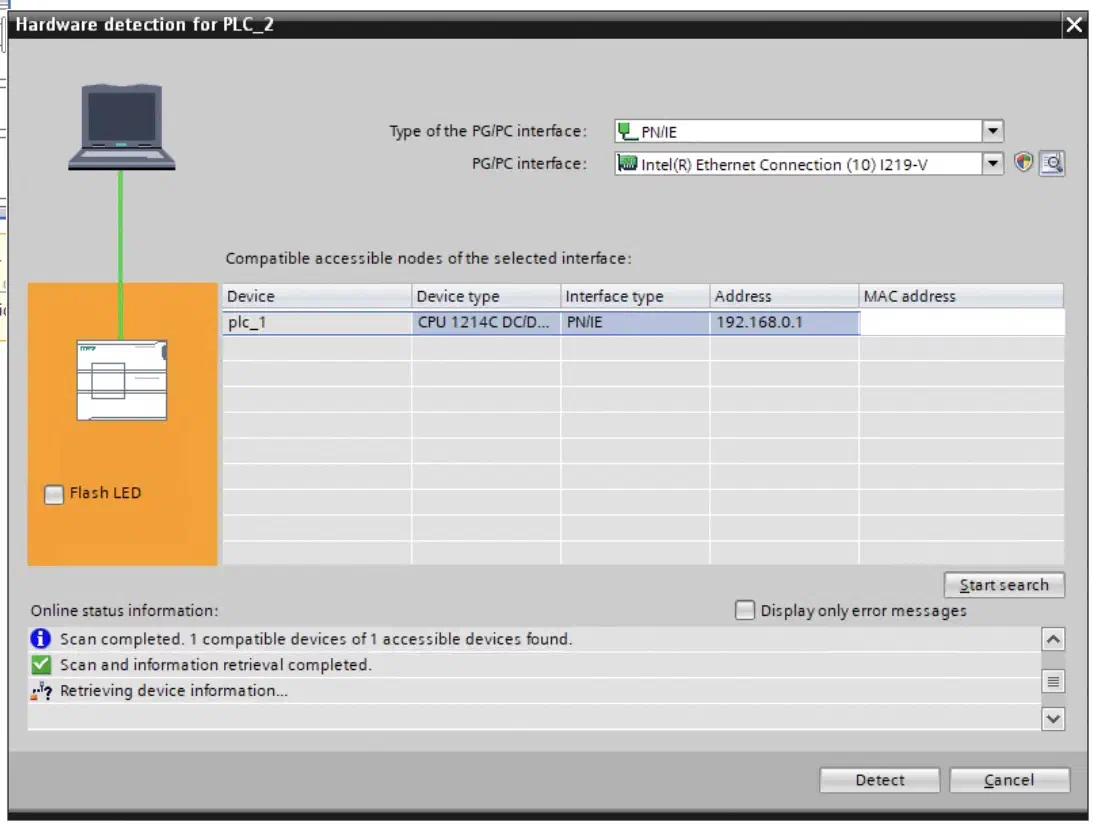The height and width of the screenshot is (828, 1100).
Task: Click 'Scan and information retrieval completed.' message
Action: click(x=216, y=665)
